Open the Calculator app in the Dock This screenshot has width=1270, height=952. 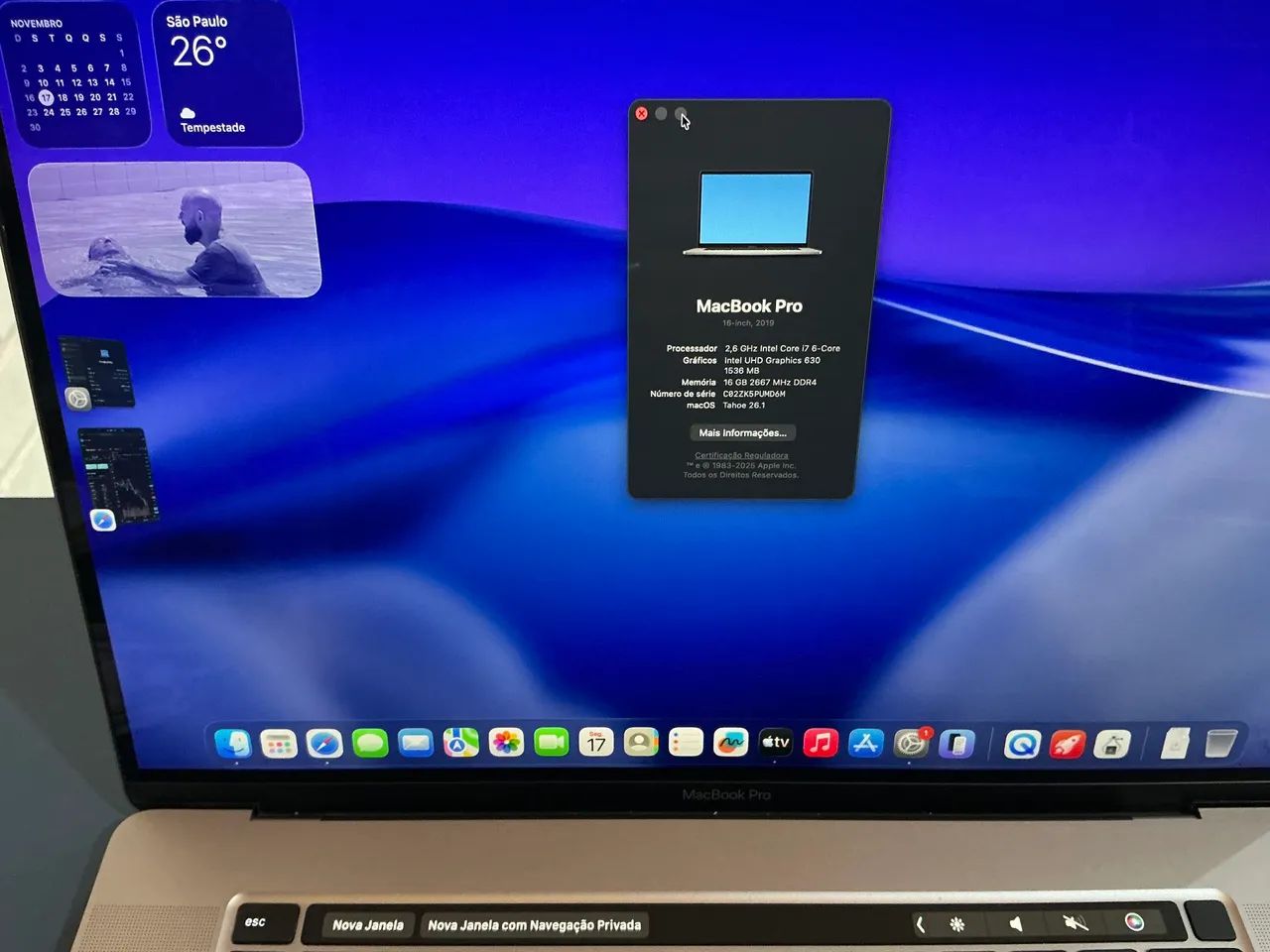pyautogui.click(x=278, y=744)
